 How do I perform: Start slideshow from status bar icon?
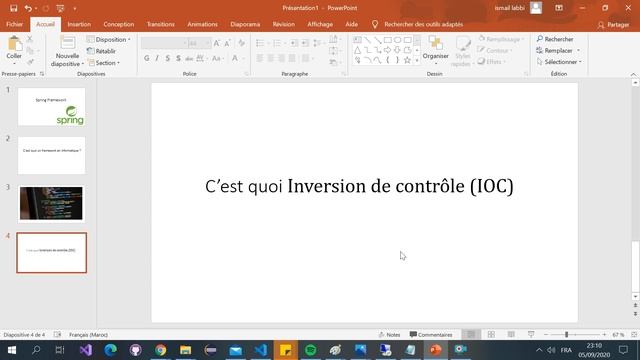click(x=531, y=334)
